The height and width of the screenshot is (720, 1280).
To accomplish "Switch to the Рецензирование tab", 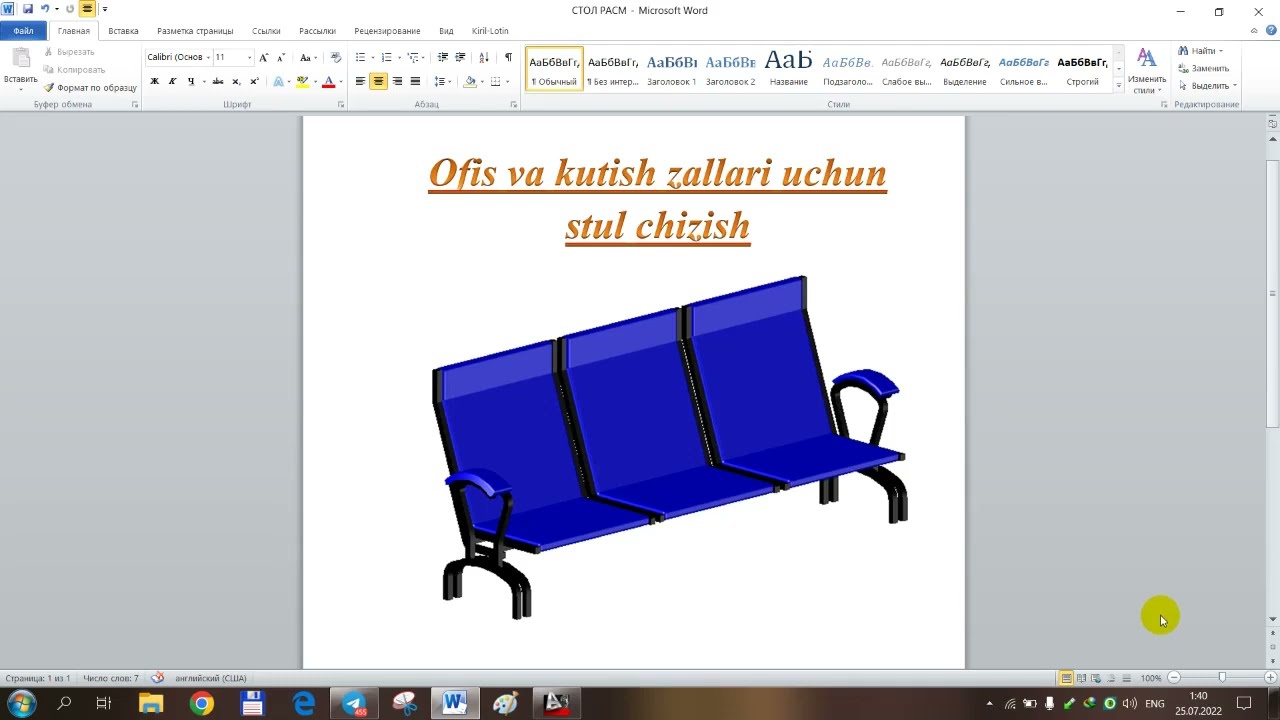I will point(387,31).
